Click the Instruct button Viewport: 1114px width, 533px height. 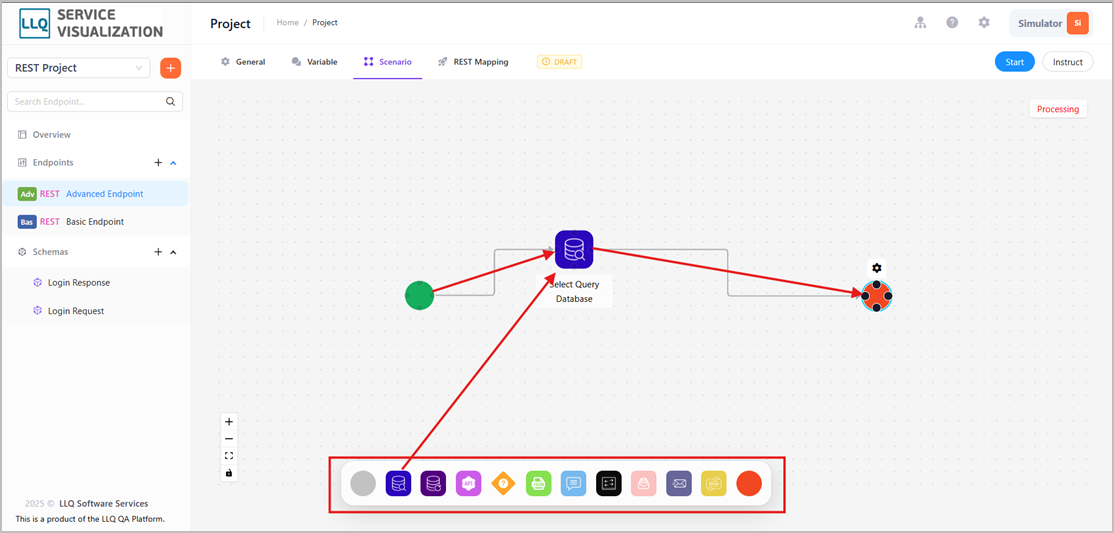click(x=1067, y=62)
